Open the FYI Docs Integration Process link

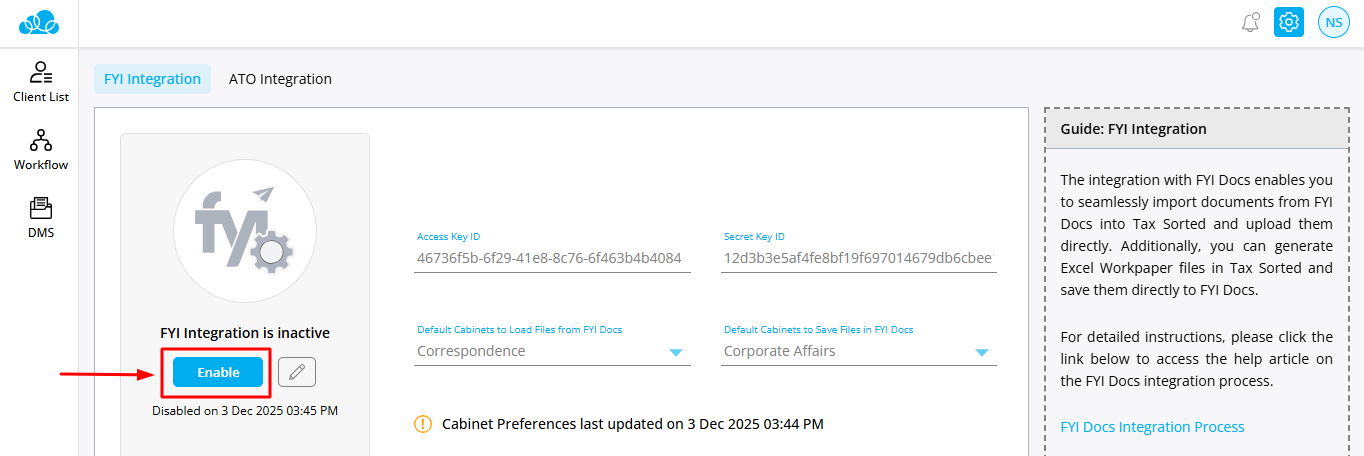pyautogui.click(x=1152, y=427)
